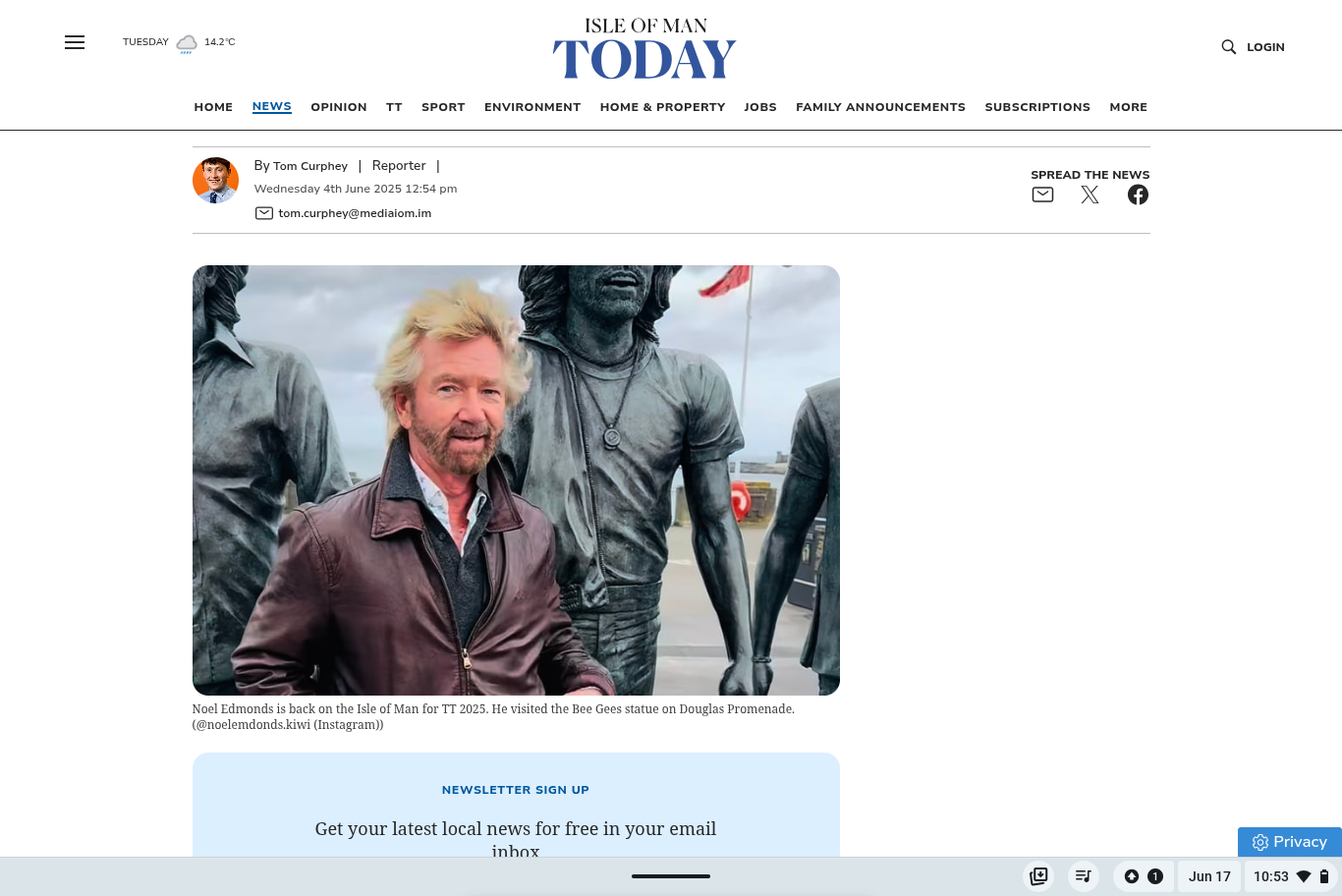This screenshot has width=1342, height=896.
Task: Click the Noel Edmonds article photo
Action: (x=516, y=479)
